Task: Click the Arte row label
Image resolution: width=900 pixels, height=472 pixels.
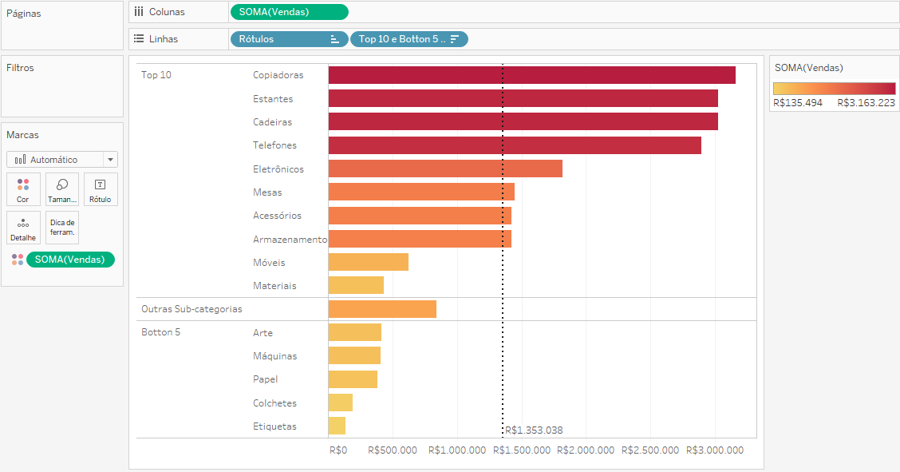Action: (x=263, y=333)
